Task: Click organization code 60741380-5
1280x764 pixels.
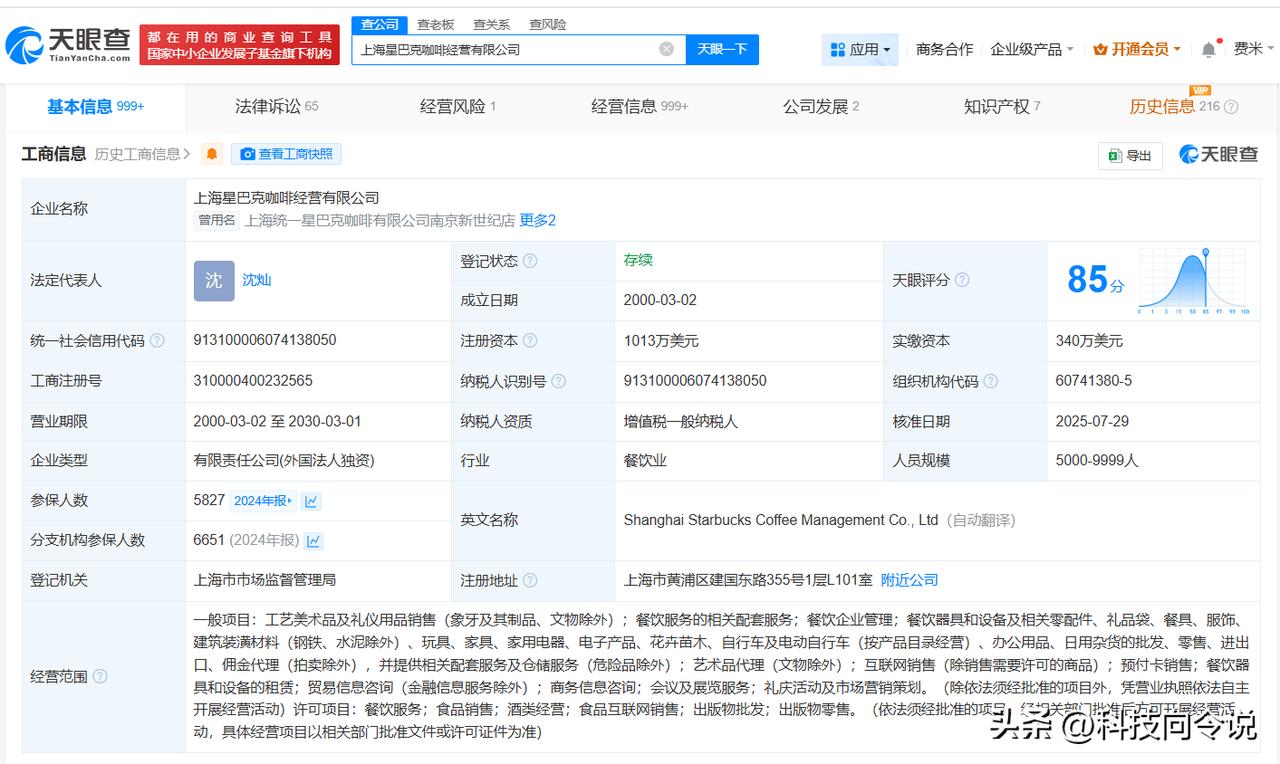Action: coord(1094,381)
